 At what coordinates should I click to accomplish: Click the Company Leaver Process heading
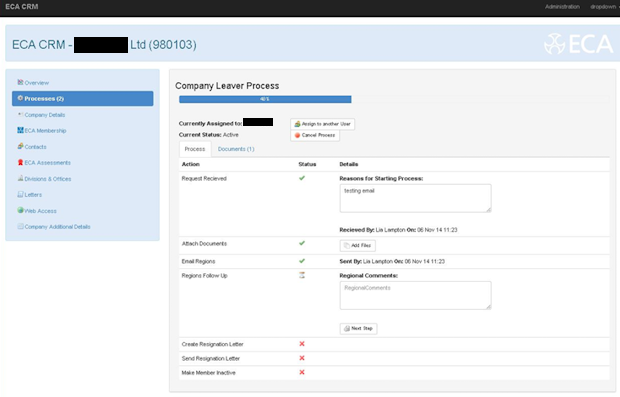[x=227, y=86]
